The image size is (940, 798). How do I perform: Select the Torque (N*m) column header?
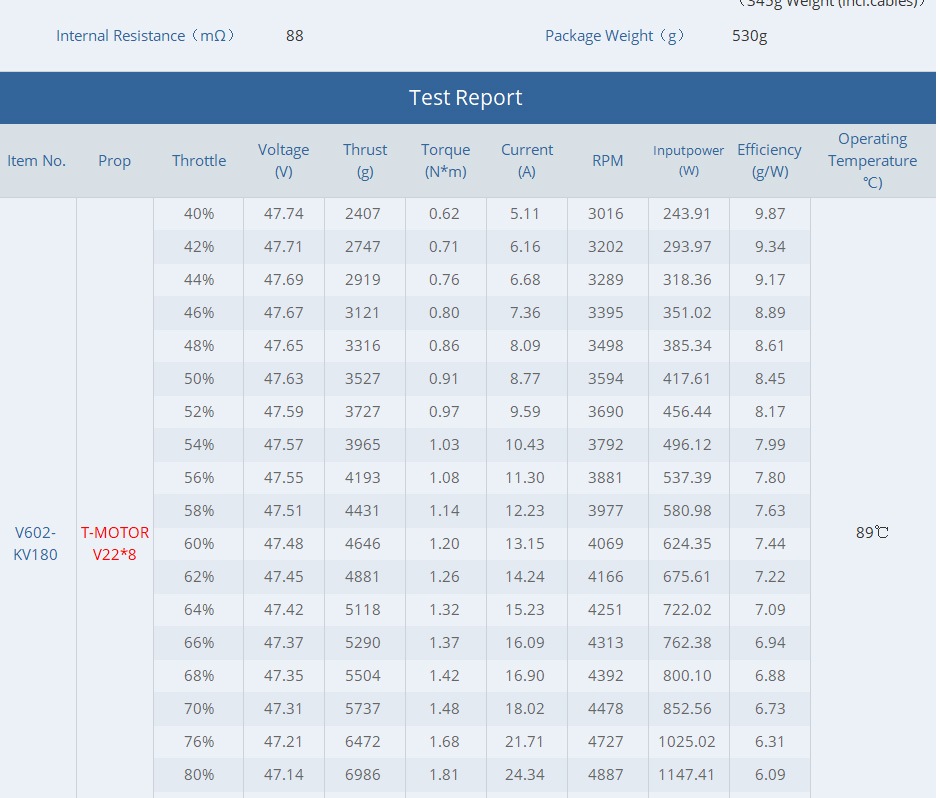point(446,161)
